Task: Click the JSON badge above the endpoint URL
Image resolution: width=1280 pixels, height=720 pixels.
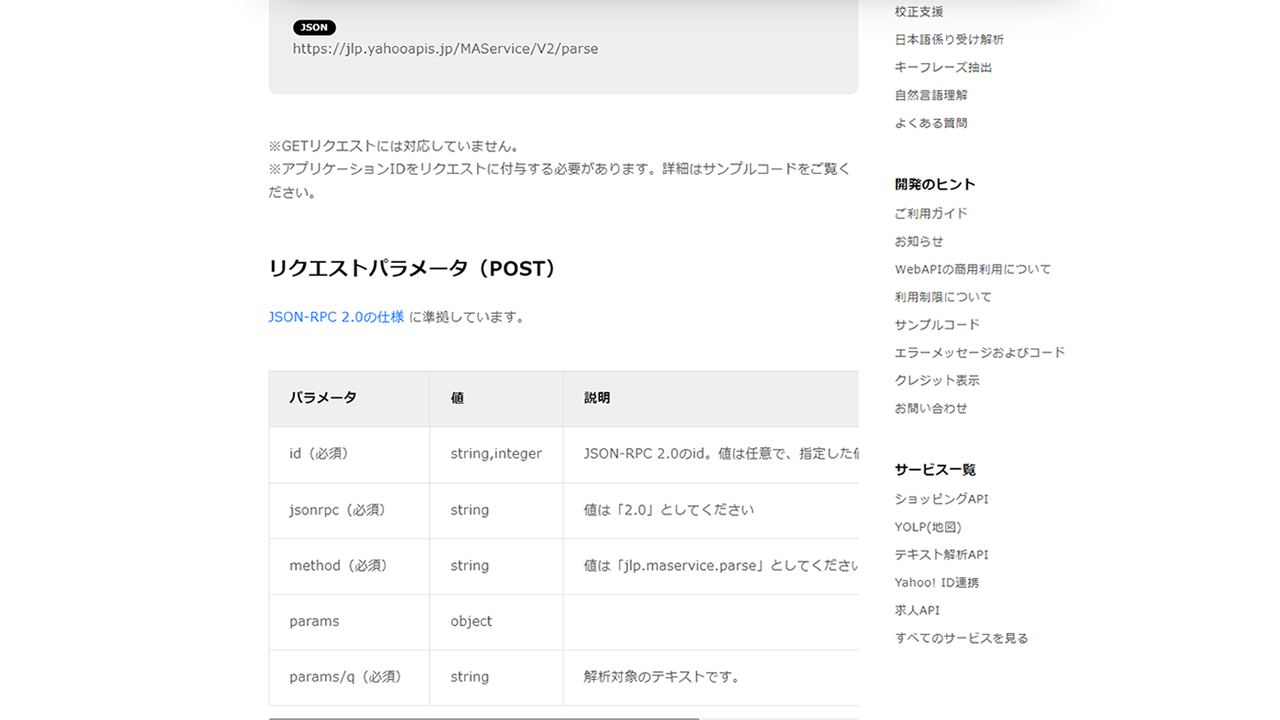Action: point(313,27)
